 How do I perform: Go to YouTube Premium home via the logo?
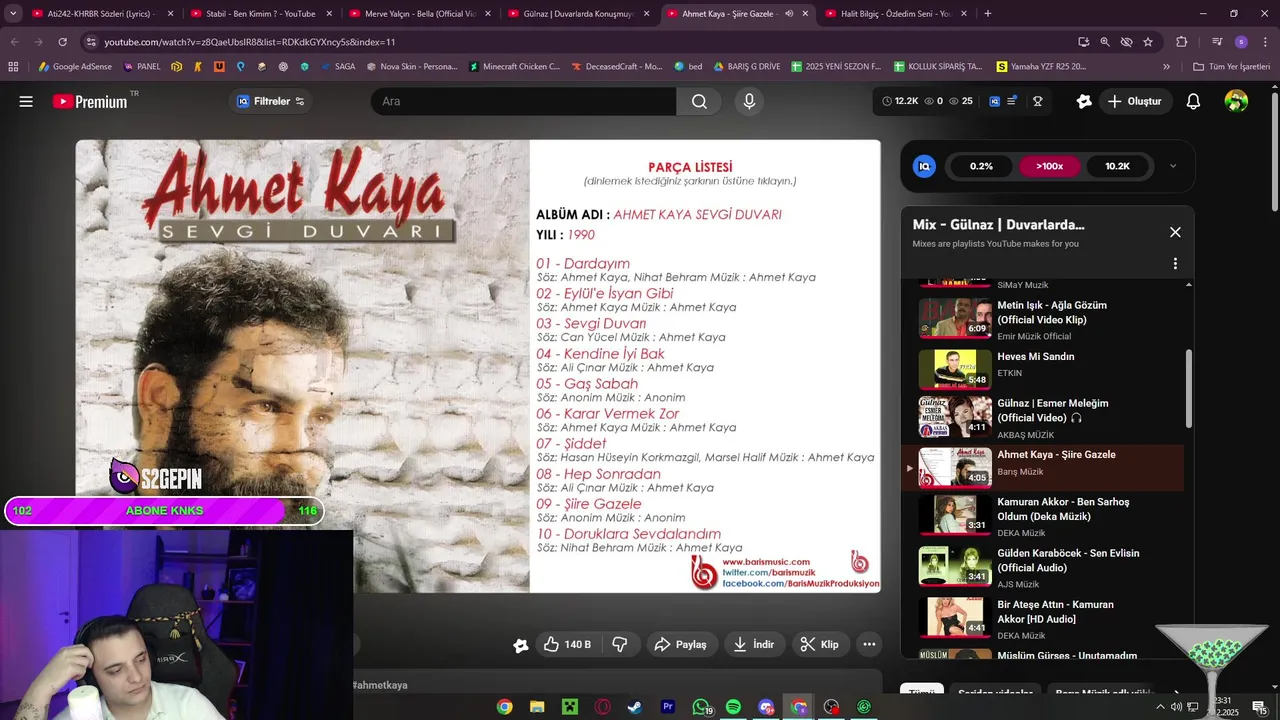click(x=92, y=101)
